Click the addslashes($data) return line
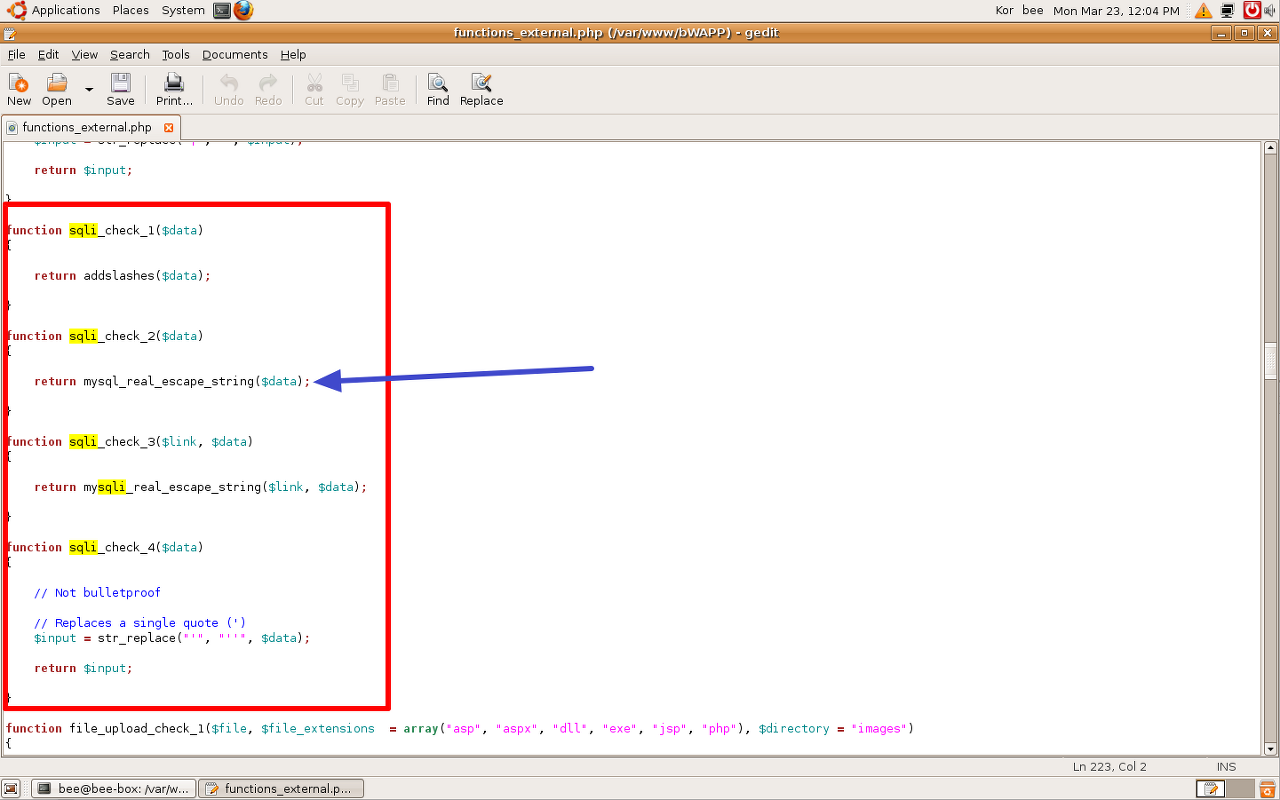The height and width of the screenshot is (800, 1280). (122, 276)
